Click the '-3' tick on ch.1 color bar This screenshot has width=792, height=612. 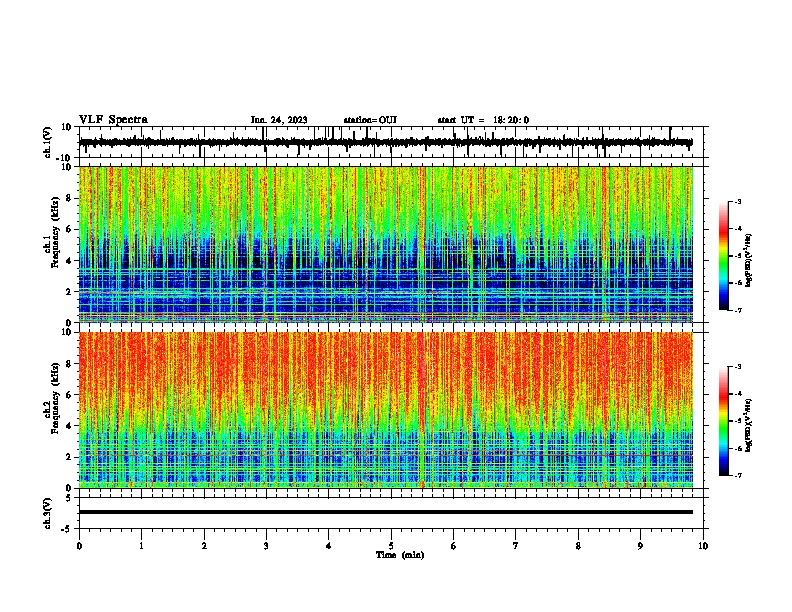tap(737, 201)
